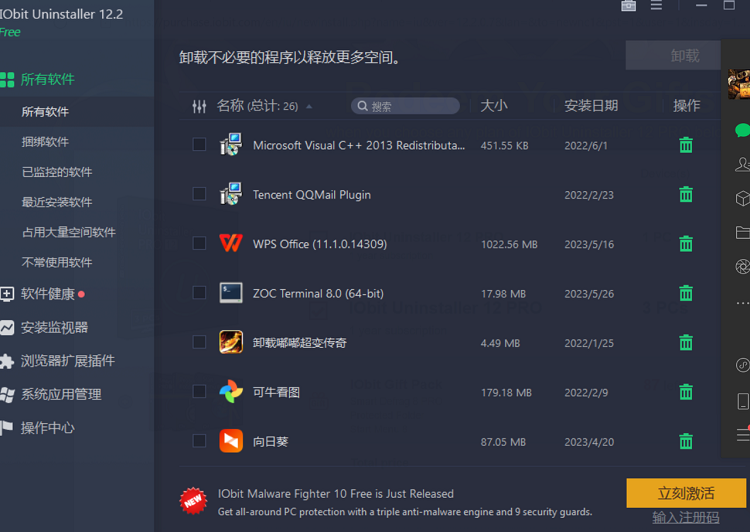
Task: Click the Microsoft Visual C++ installer icon
Action: (x=231, y=144)
